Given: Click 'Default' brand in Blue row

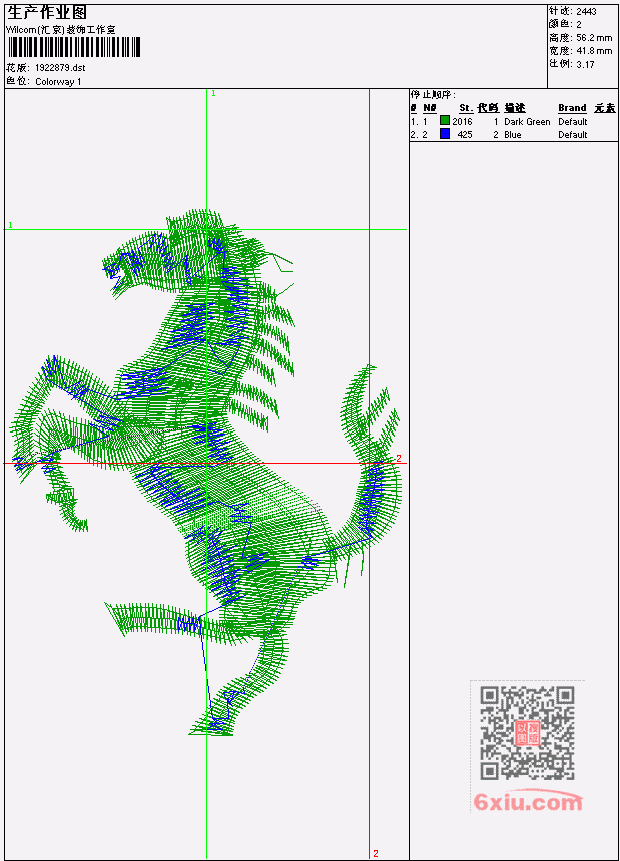Looking at the screenshot, I should click(x=573, y=135).
